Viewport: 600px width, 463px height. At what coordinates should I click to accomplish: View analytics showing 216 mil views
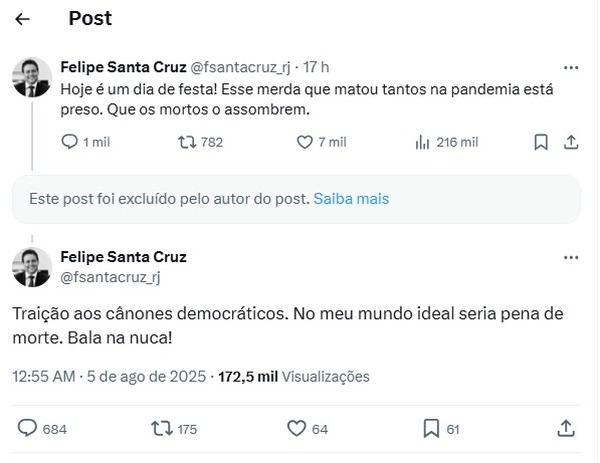click(421, 142)
